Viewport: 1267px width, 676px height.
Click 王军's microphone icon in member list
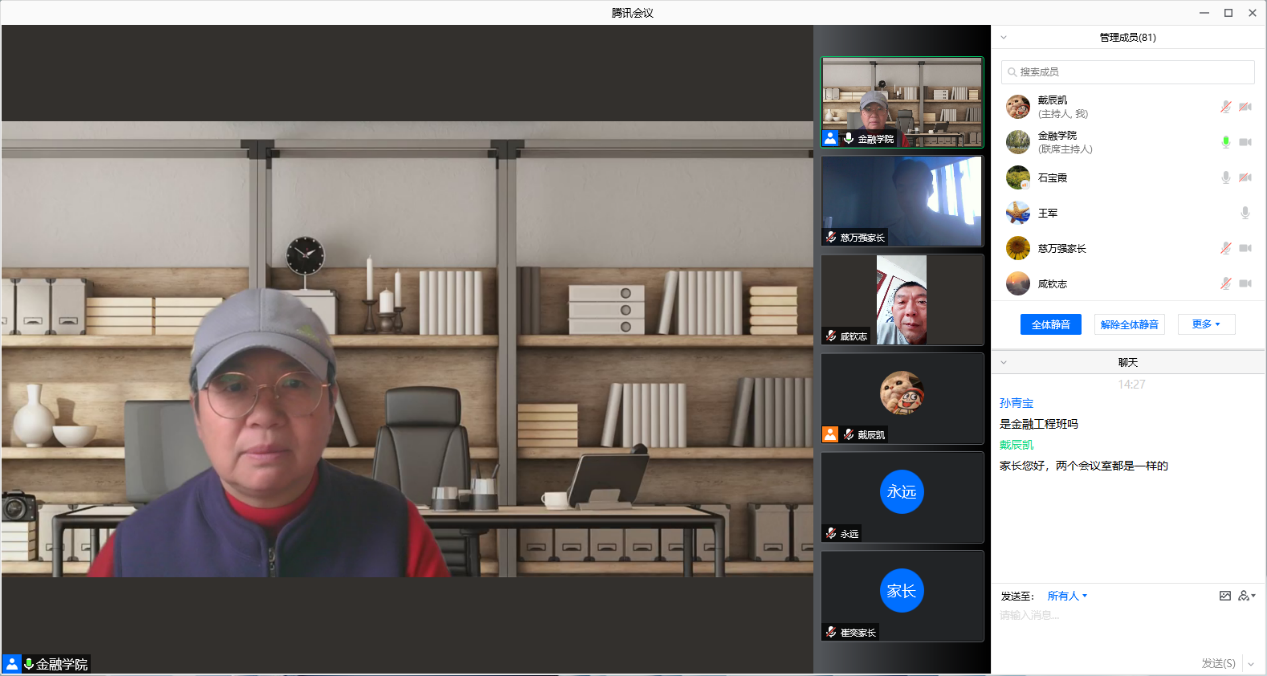(x=1245, y=213)
